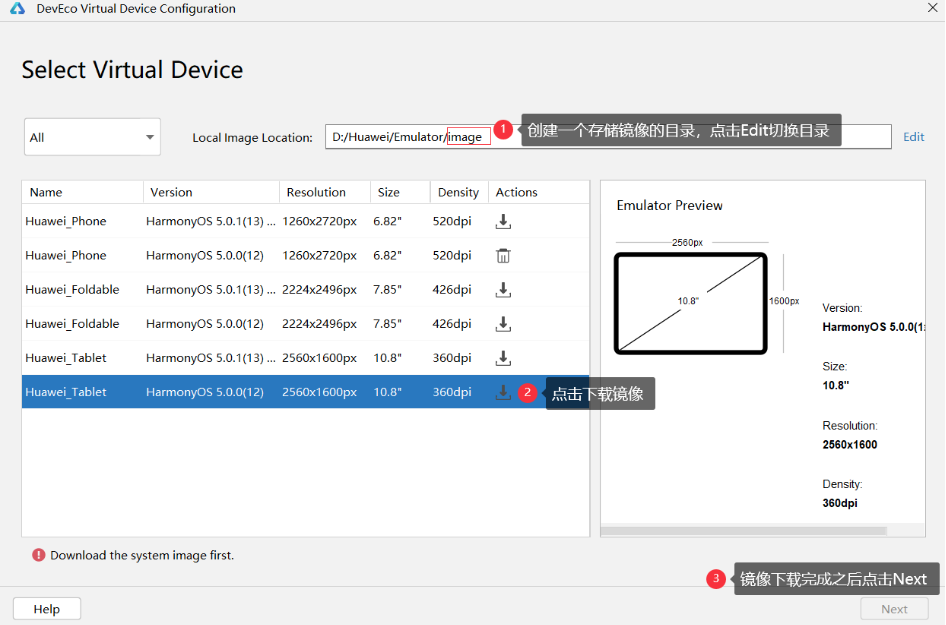Image resolution: width=946 pixels, height=625 pixels.
Task: Click the 360dpi density value in preview
Action: coord(840,503)
